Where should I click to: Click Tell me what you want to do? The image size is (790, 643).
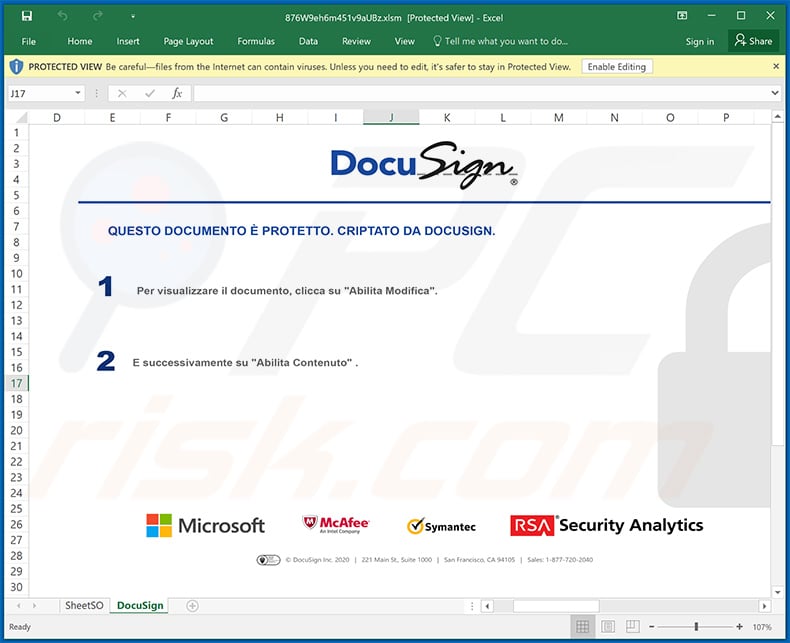(500, 41)
